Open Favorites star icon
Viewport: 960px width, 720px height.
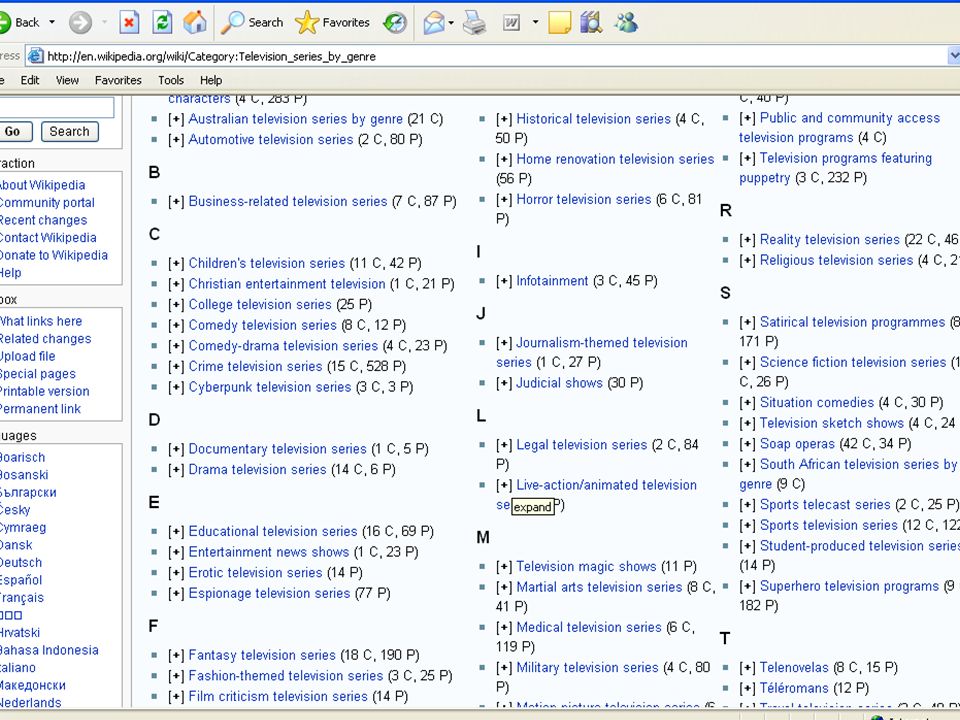307,23
